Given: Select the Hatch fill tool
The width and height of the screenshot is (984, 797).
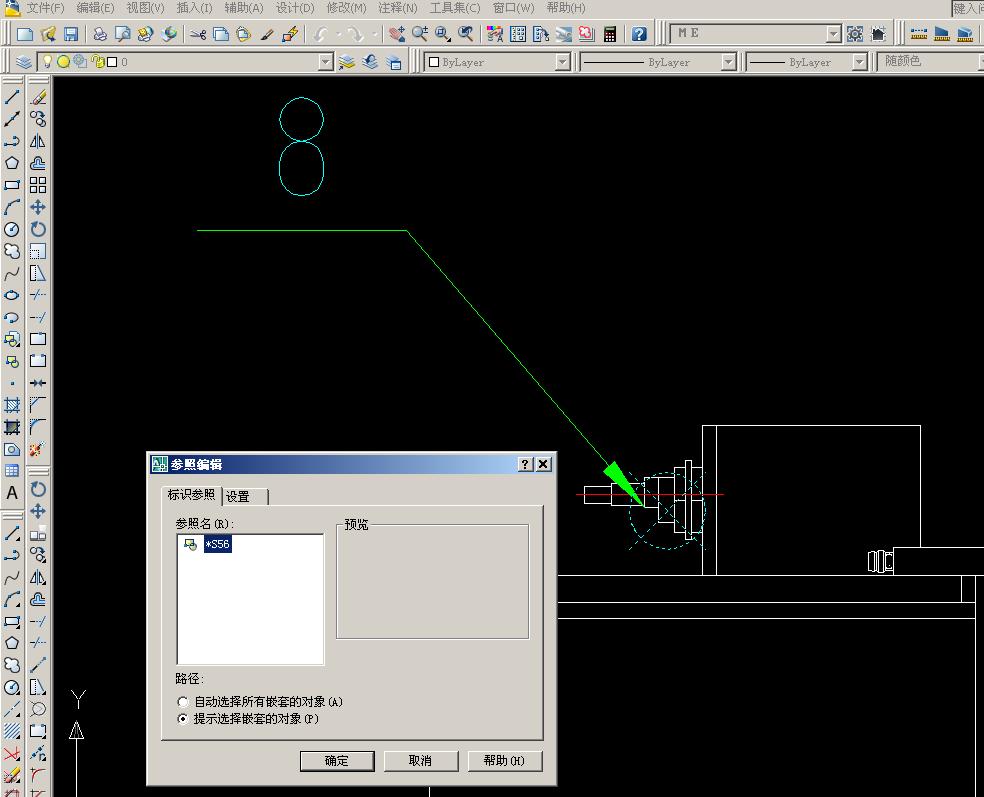Looking at the screenshot, I should (12, 405).
